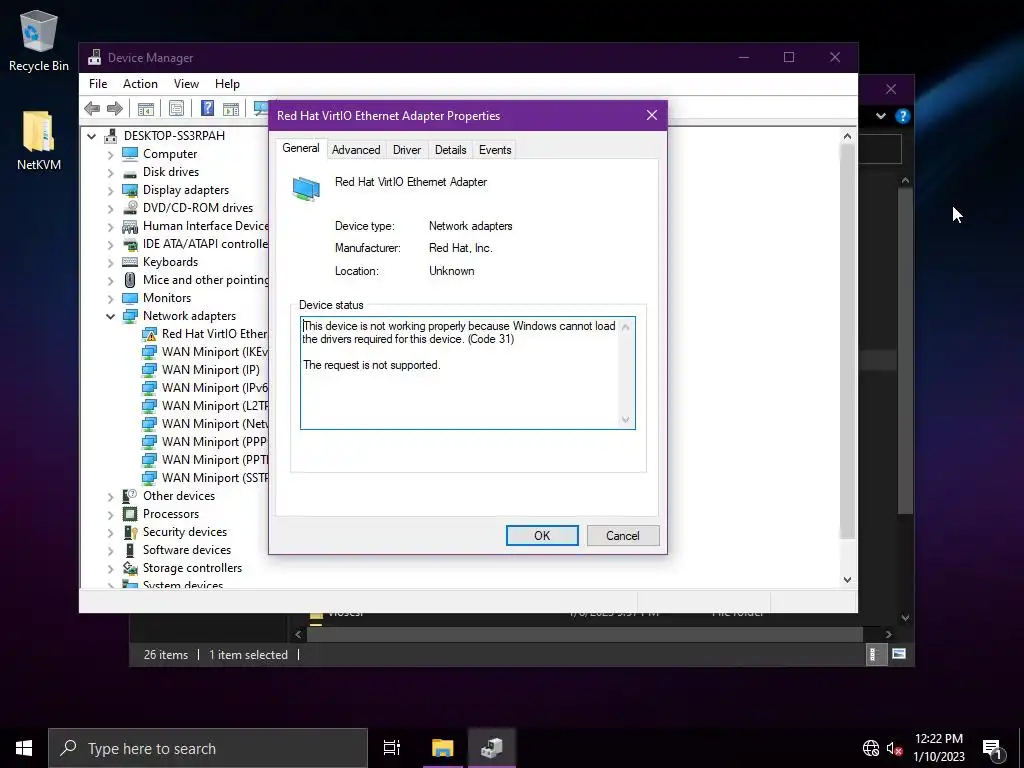Click the Properties toolbar icon in Device Manager
The width and height of the screenshot is (1024, 768).
point(176,108)
